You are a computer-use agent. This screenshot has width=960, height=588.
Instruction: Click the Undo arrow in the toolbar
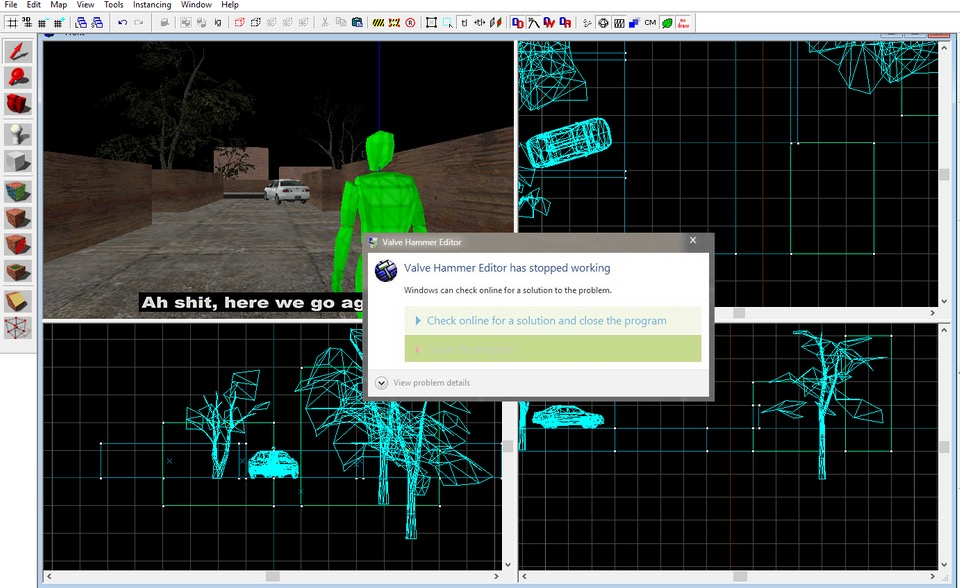(122, 22)
